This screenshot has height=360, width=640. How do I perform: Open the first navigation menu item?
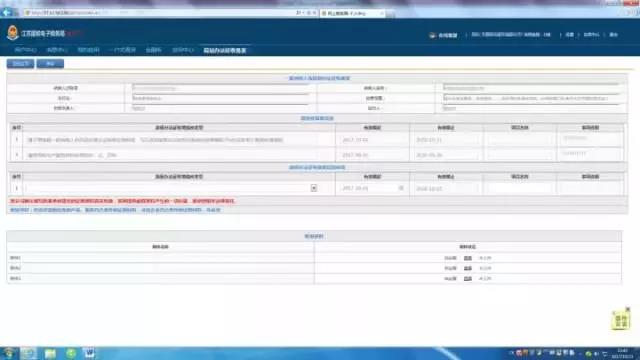(25, 50)
